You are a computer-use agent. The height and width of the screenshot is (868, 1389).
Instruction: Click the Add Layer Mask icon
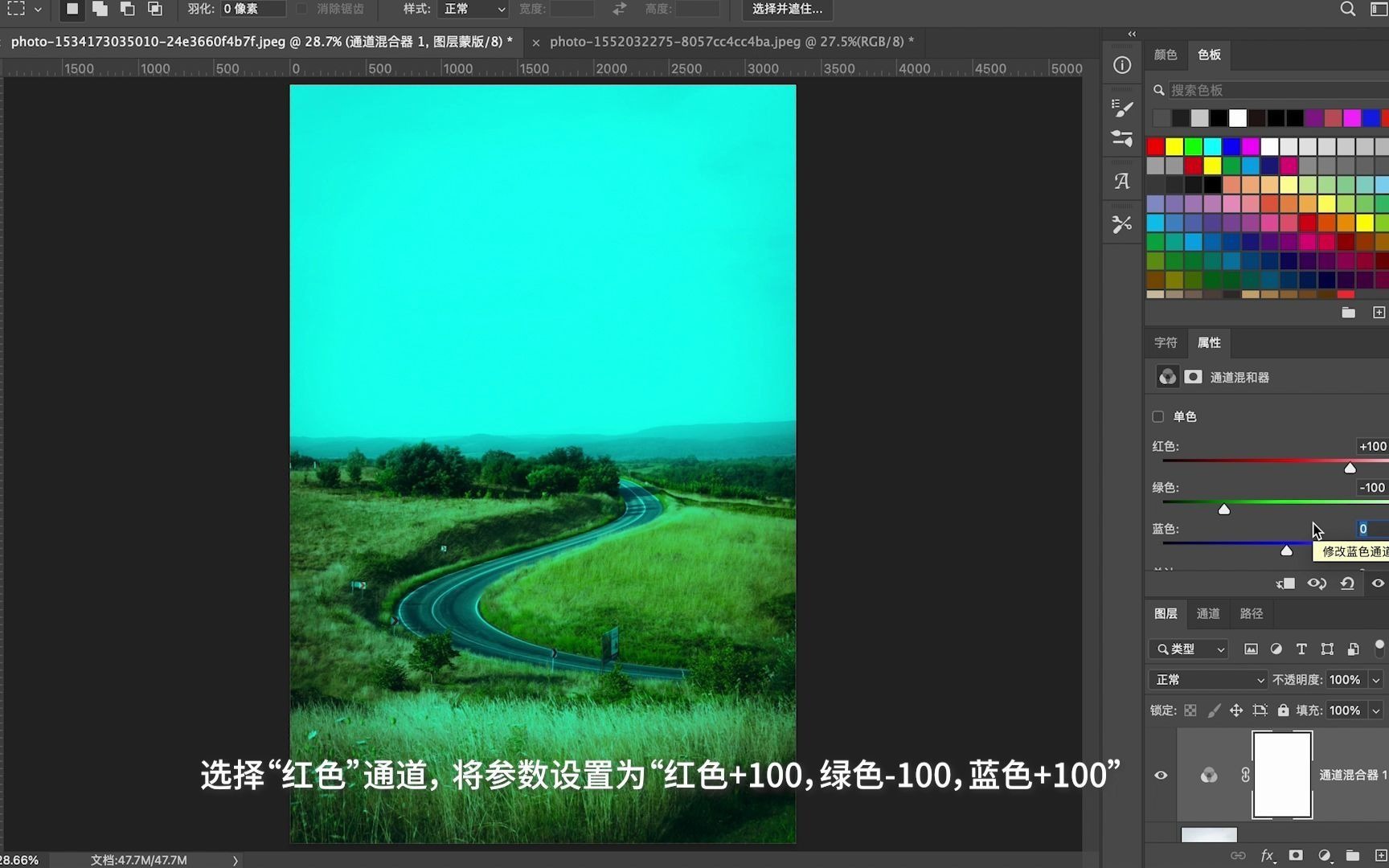pos(1297,855)
